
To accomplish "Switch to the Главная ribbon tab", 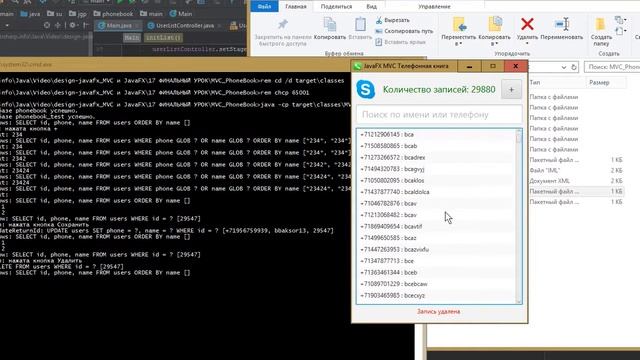I will (x=296, y=7).
